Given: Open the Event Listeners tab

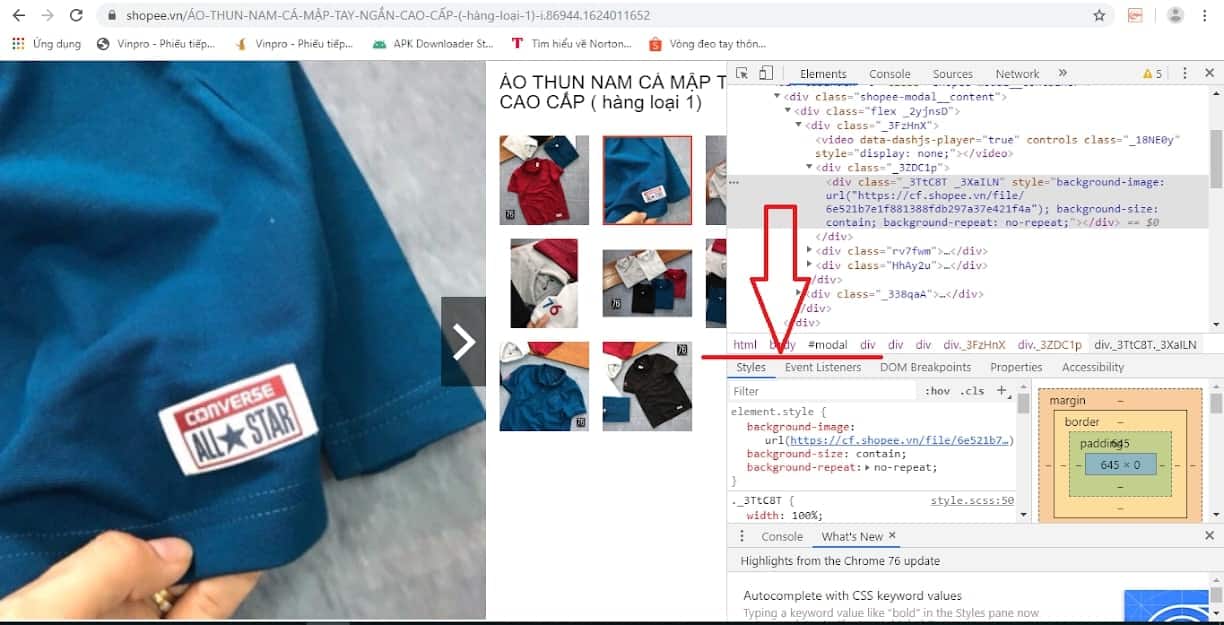Looking at the screenshot, I should coord(823,368).
